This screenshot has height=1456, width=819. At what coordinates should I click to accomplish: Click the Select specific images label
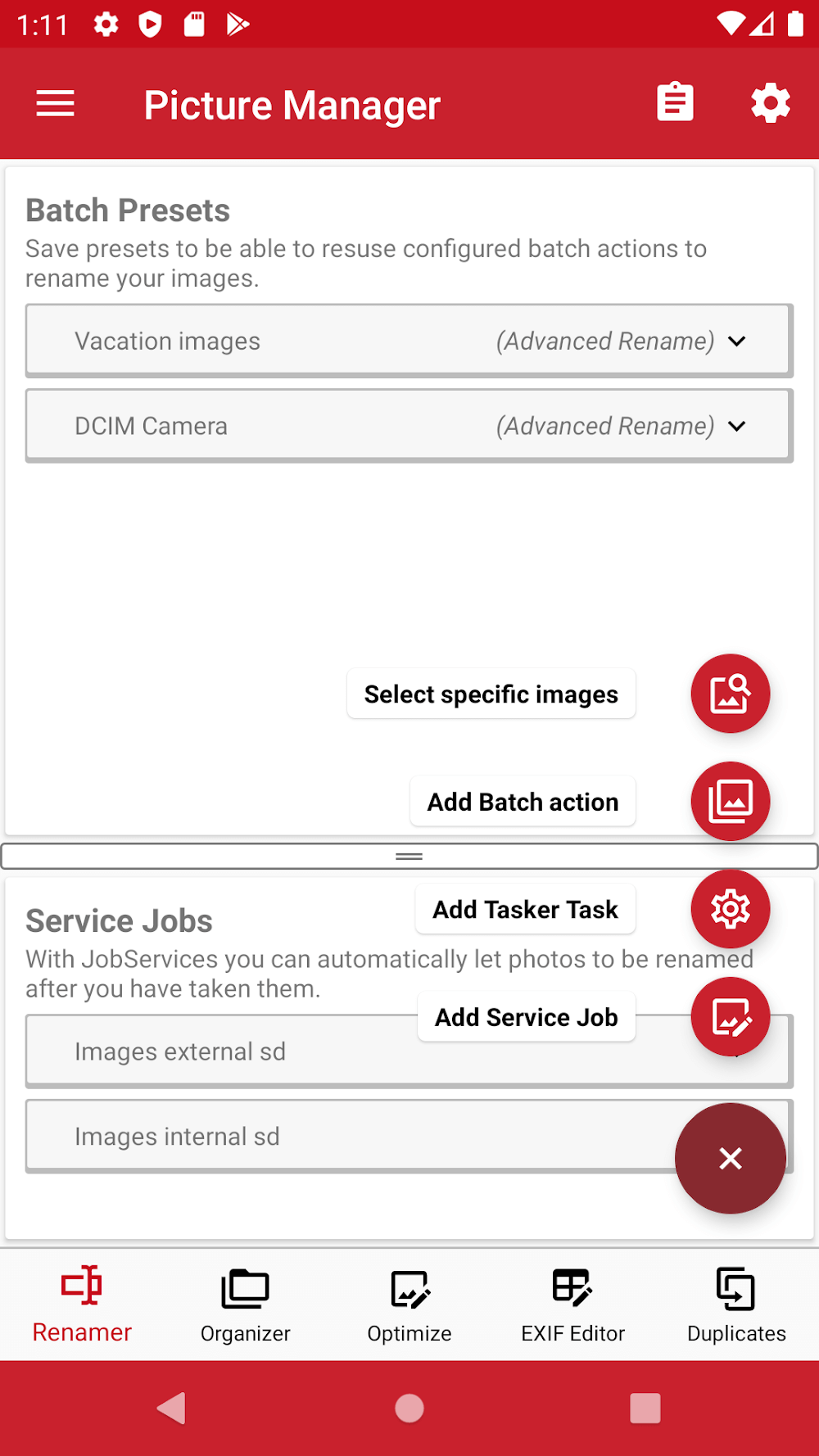[x=491, y=694]
